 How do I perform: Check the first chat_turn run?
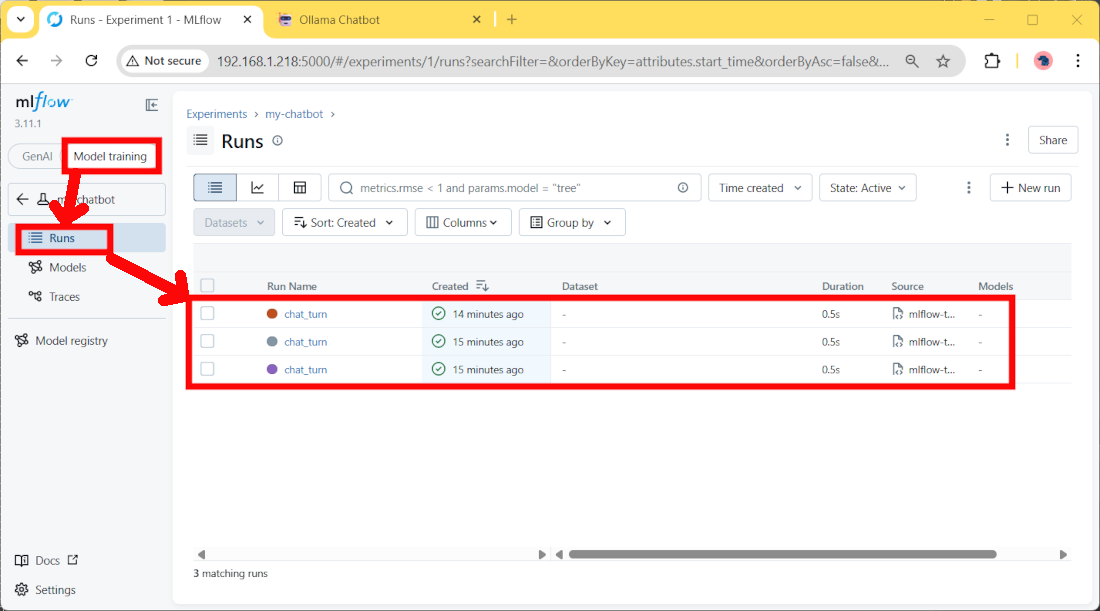coord(207,313)
